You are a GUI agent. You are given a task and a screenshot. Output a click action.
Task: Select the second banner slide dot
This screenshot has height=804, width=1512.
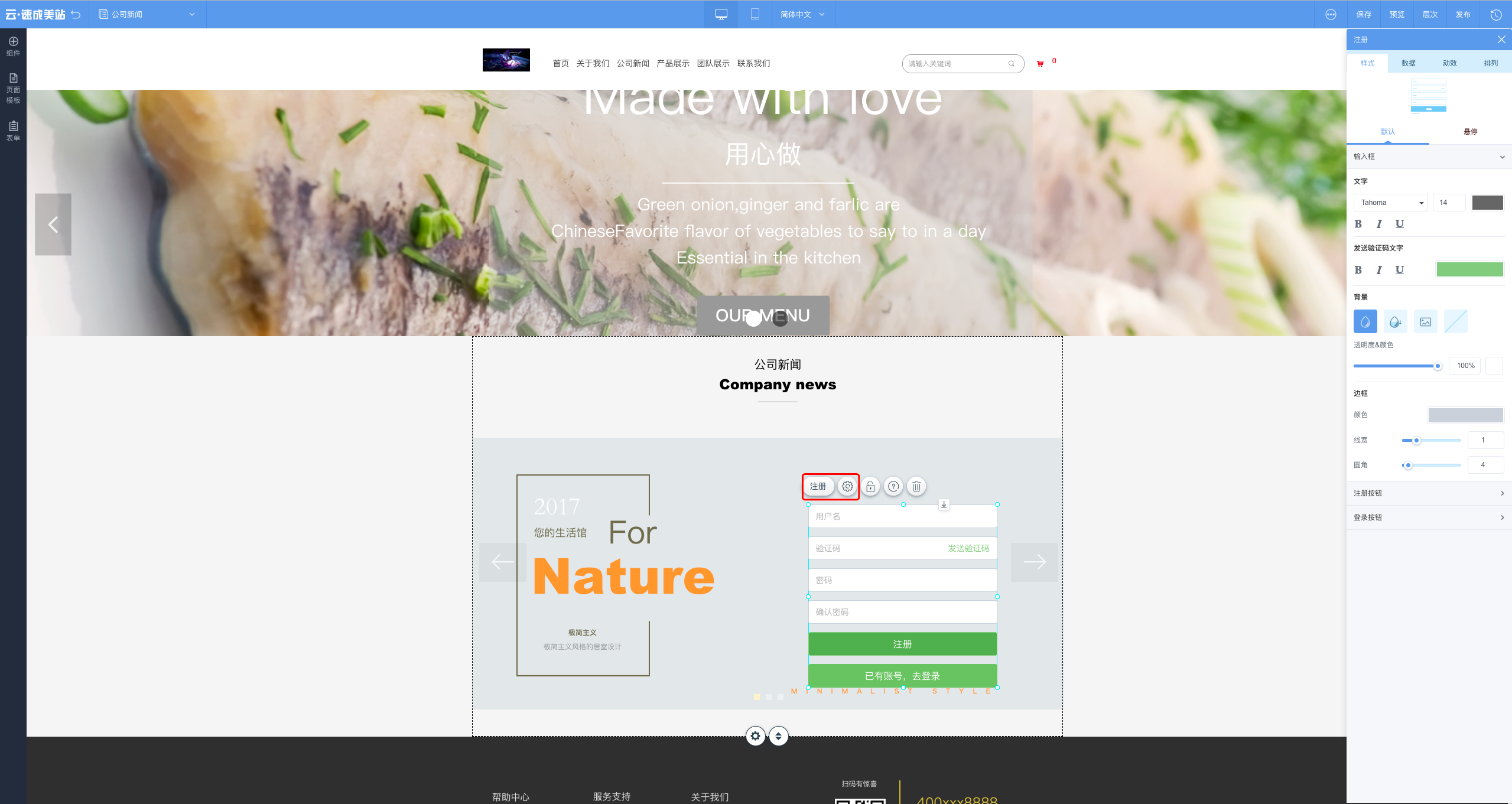pyautogui.click(x=780, y=319)
